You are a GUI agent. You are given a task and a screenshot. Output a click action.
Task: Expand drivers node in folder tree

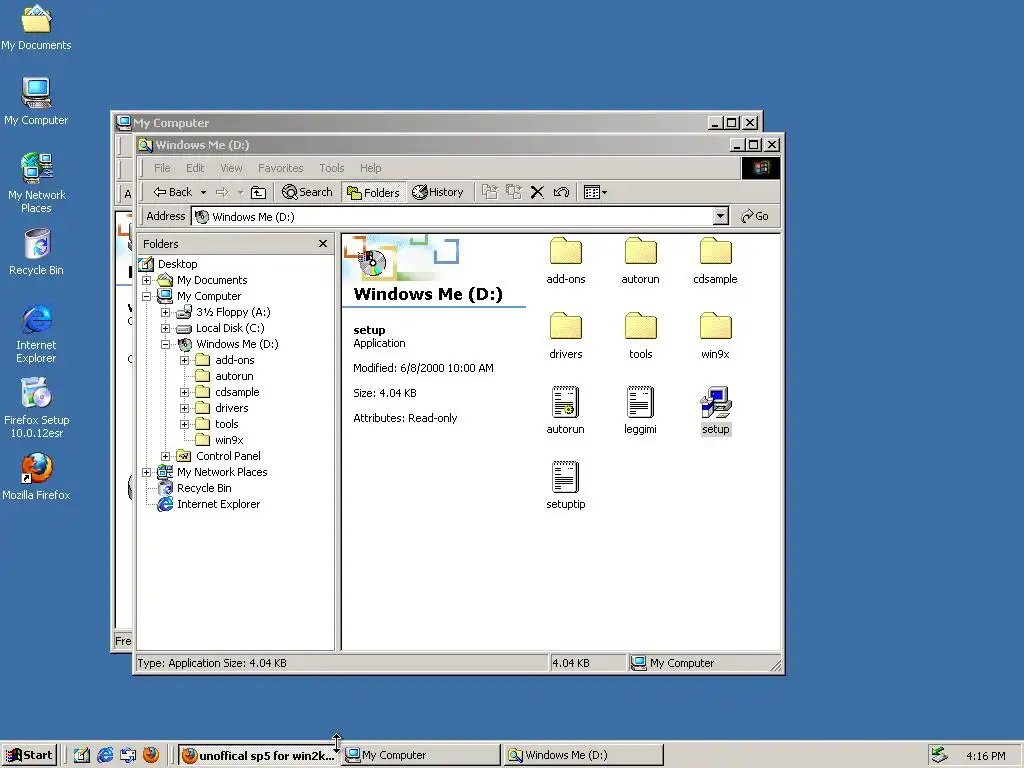[x=184, y=408]
